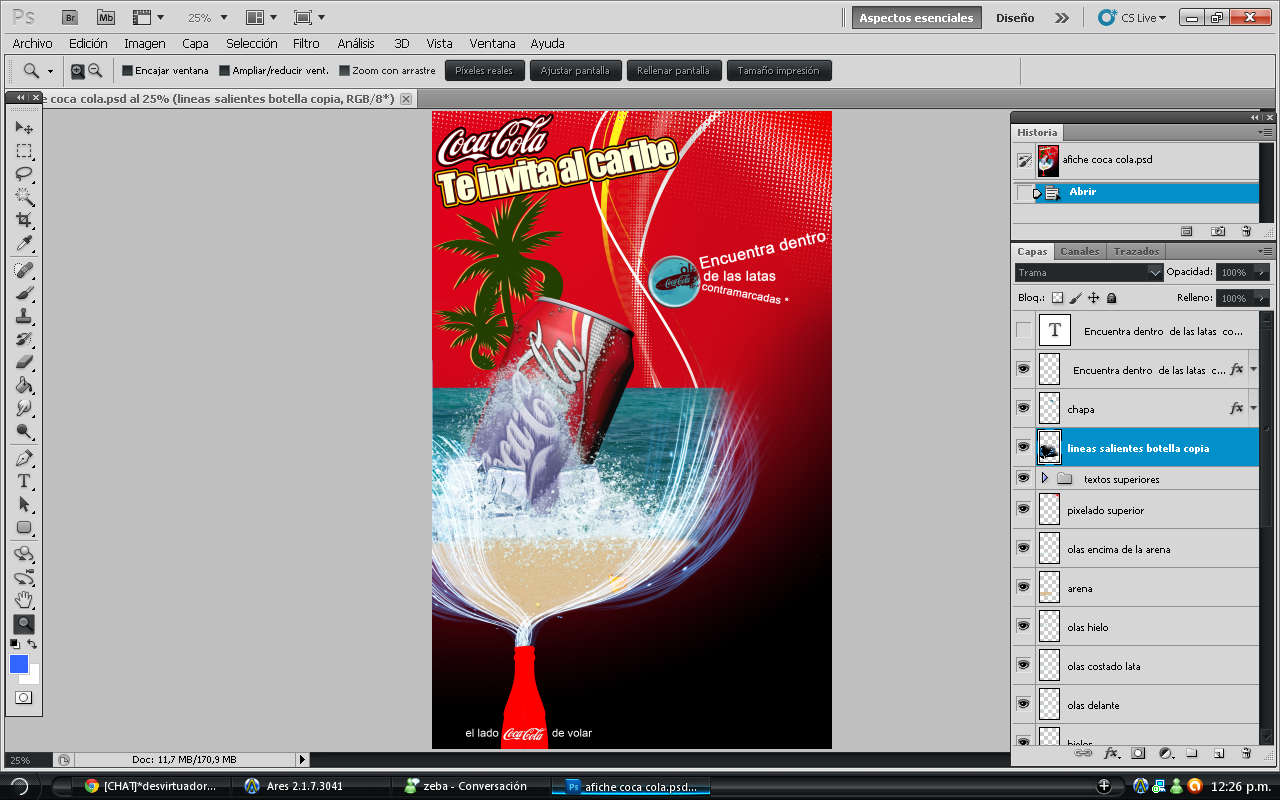Switch to the Trazados tab

[x=1137, y=251]
